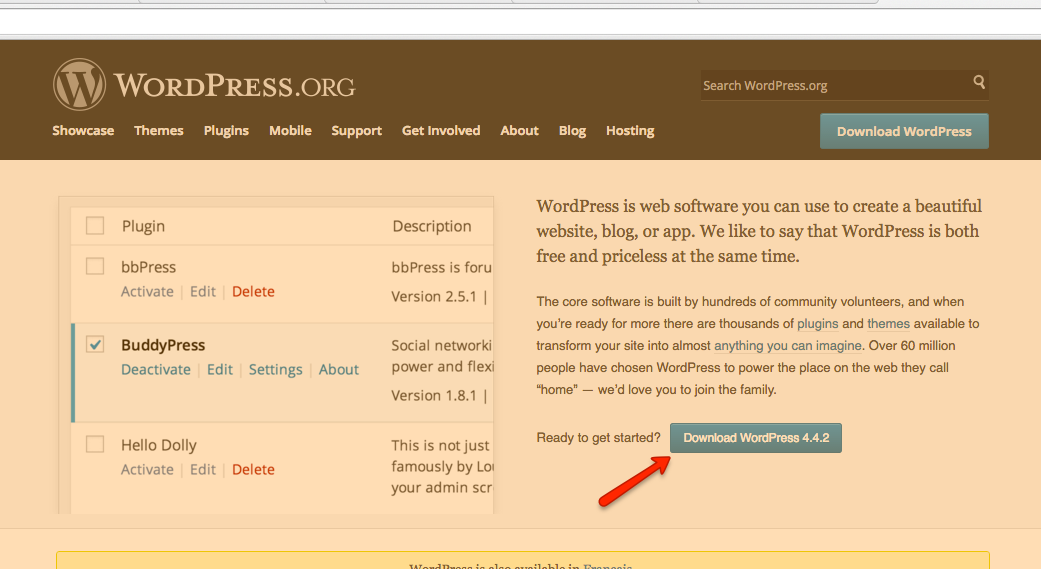Click Edit under Hello Dolly

(x=202, y=469)
